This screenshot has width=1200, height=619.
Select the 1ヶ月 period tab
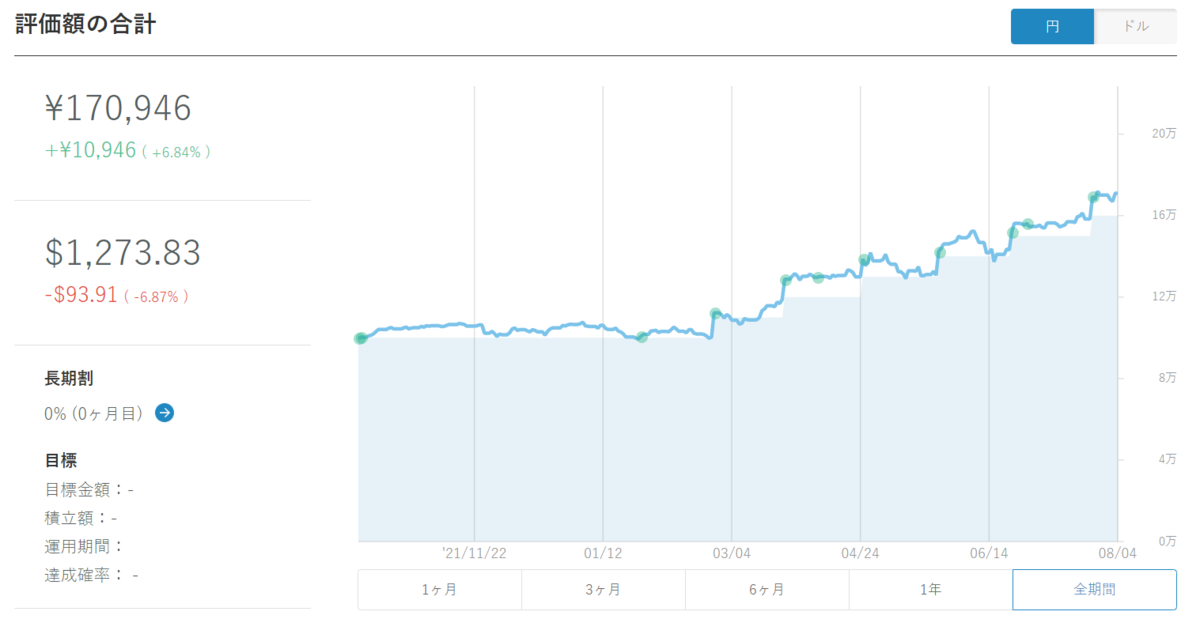pyautogui.click(x=440, y=590)
